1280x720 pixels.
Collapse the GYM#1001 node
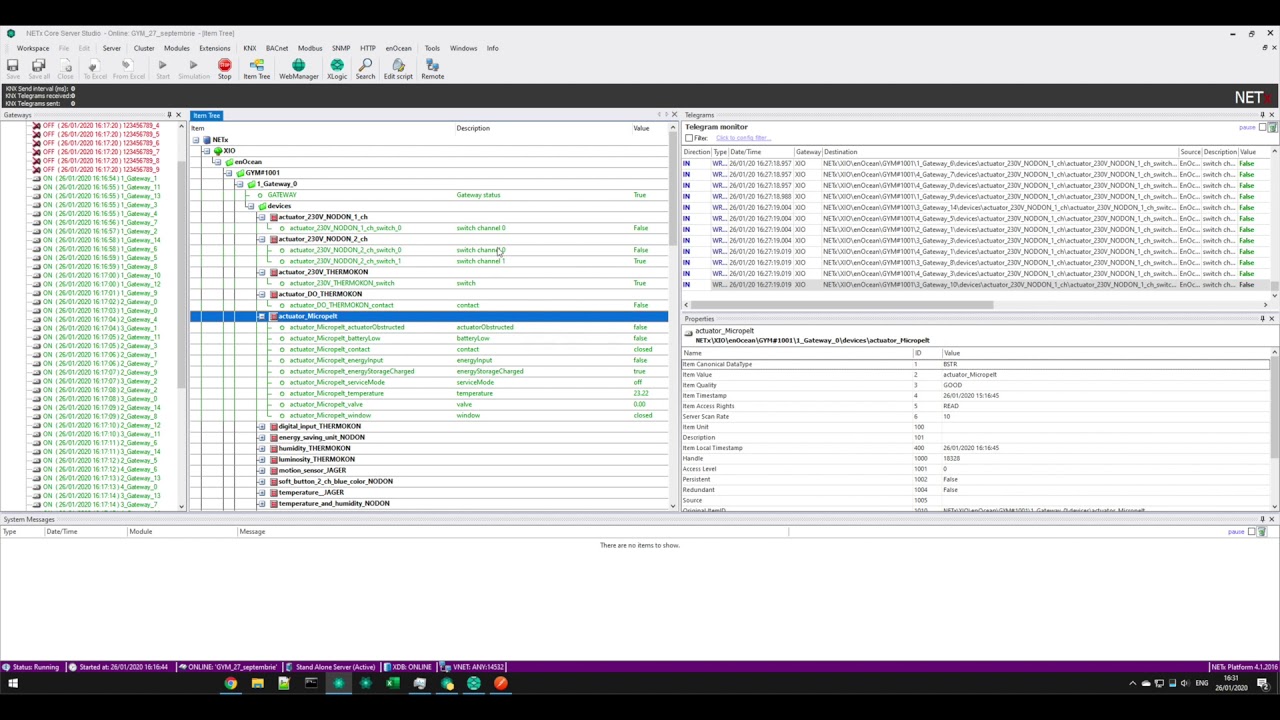228,173
